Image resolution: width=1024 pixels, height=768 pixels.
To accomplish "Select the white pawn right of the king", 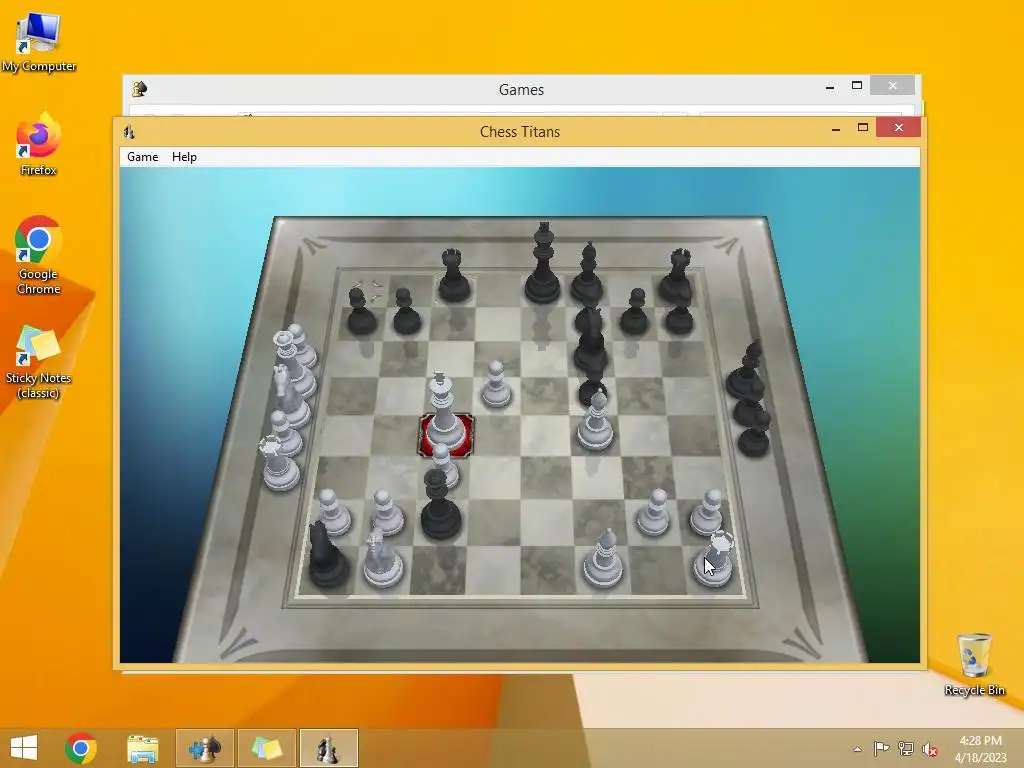I will click(496, 385).
